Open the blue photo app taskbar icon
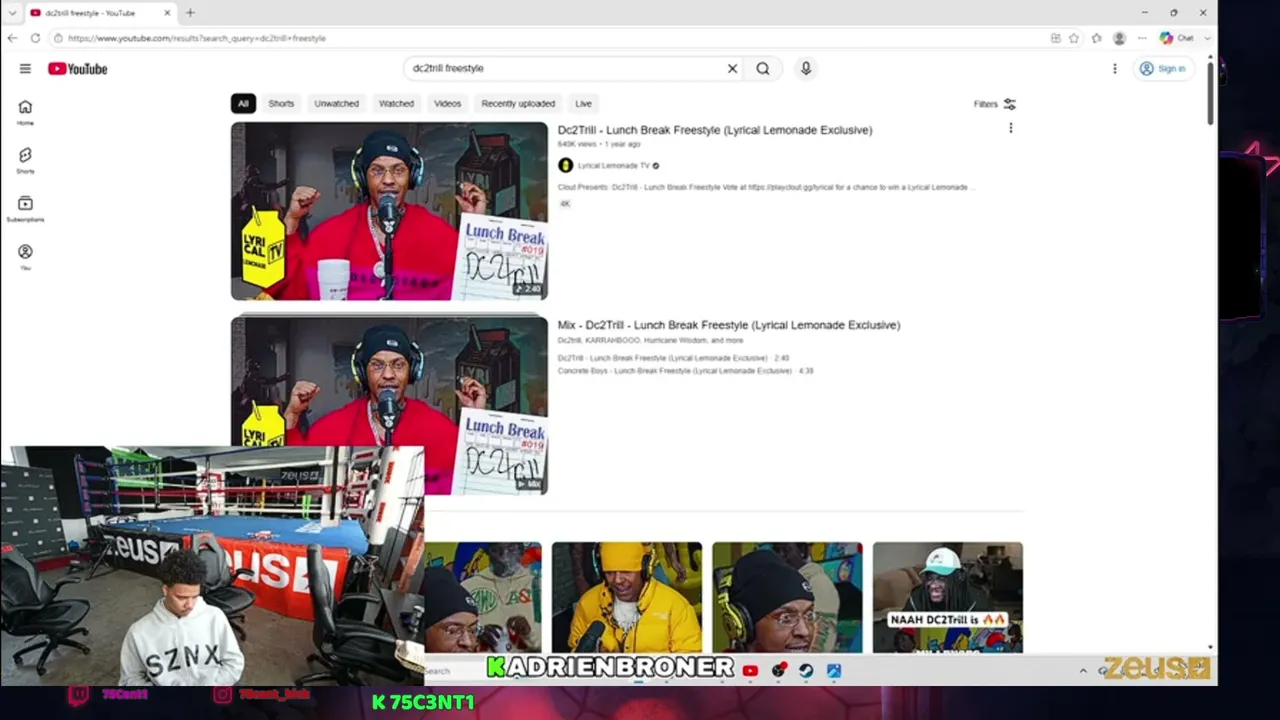1280x720 pixels. [834, 670]
